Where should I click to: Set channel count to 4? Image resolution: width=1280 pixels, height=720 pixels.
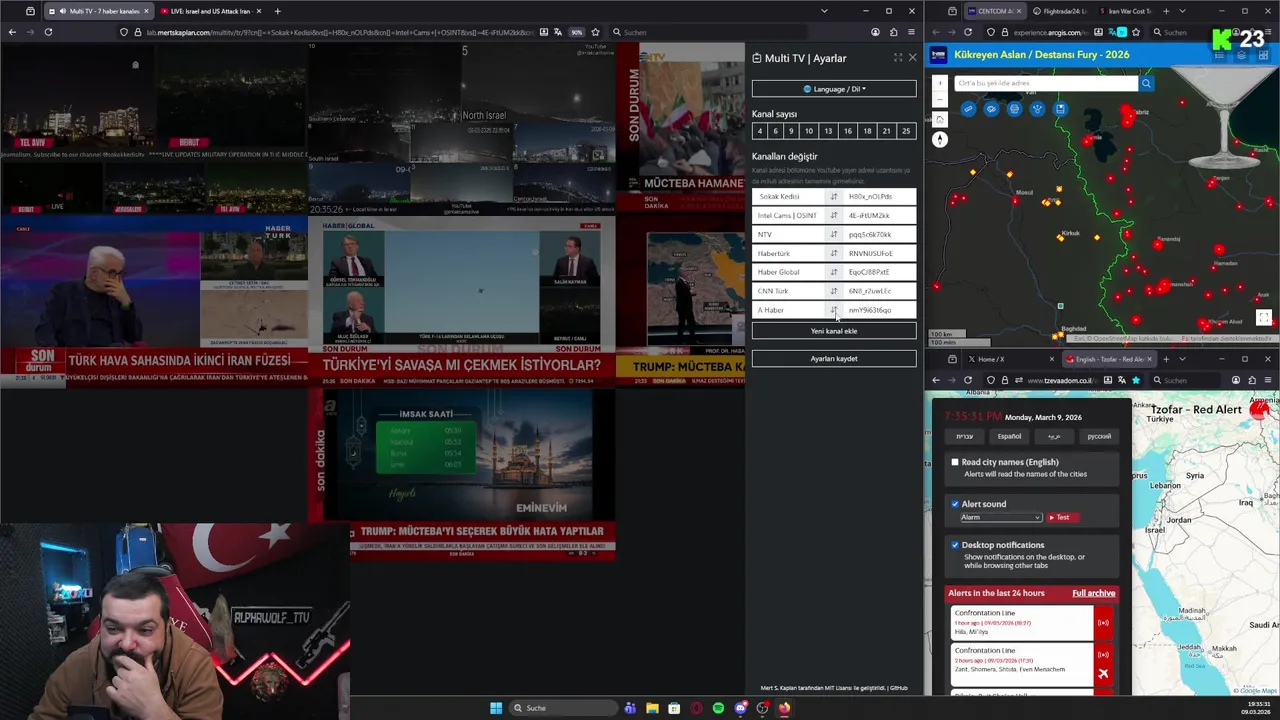[x=760, y=131]
